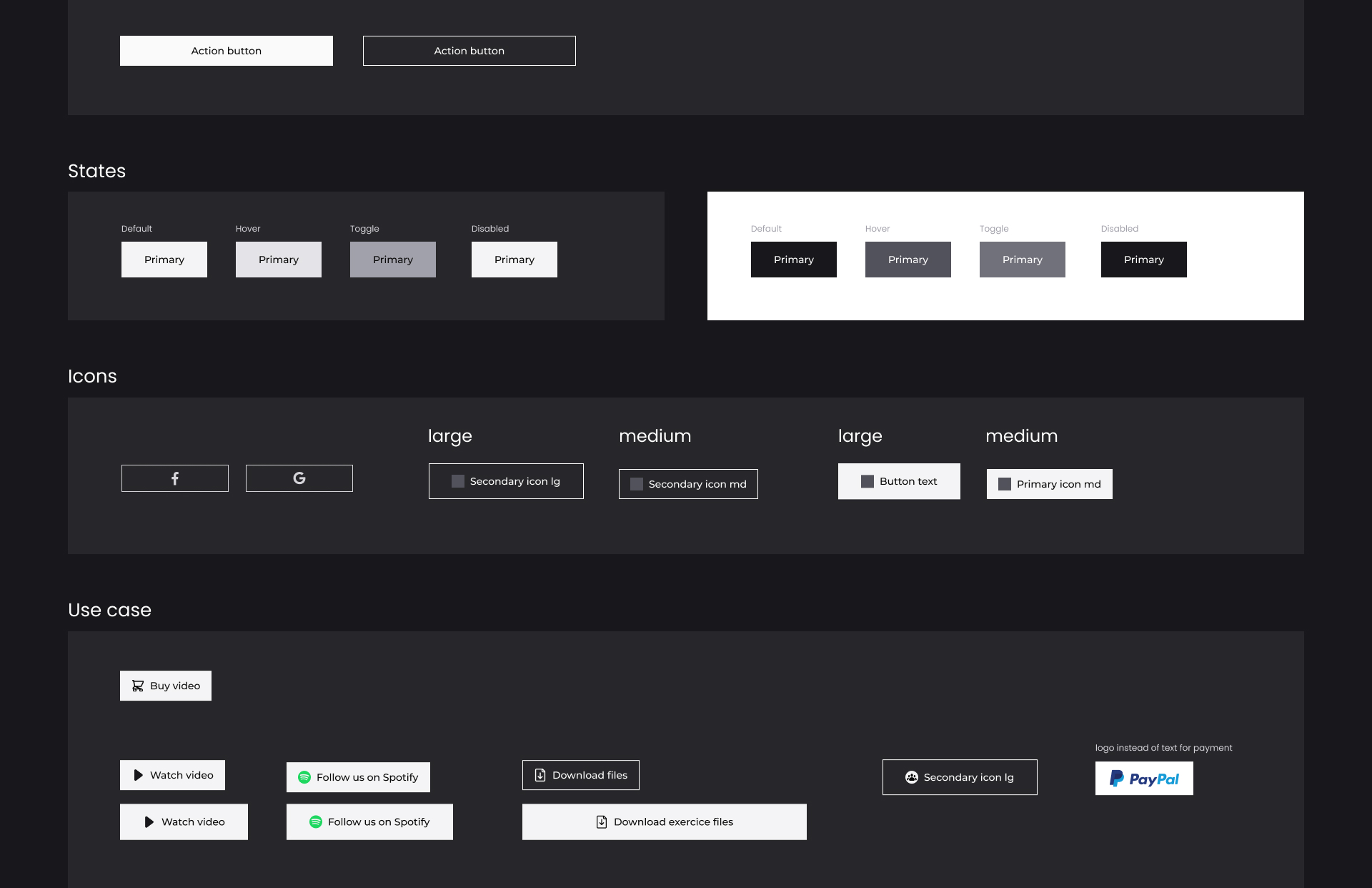This screenshot has height=888, width=1372.
Task: Click the Default label on the white panel
Action: click(766, 229)
